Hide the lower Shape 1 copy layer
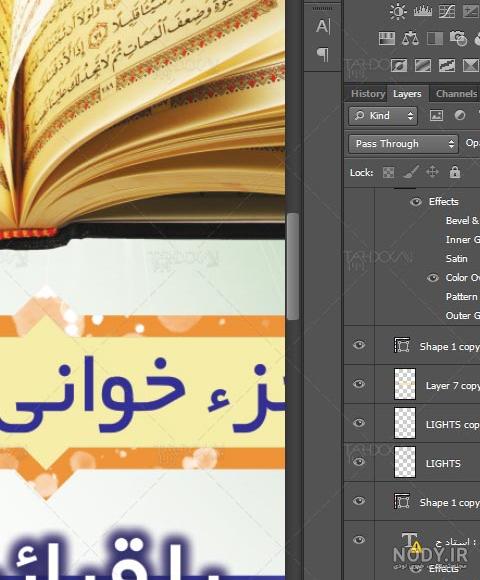The image size is (480, 580). click(359, 501)
